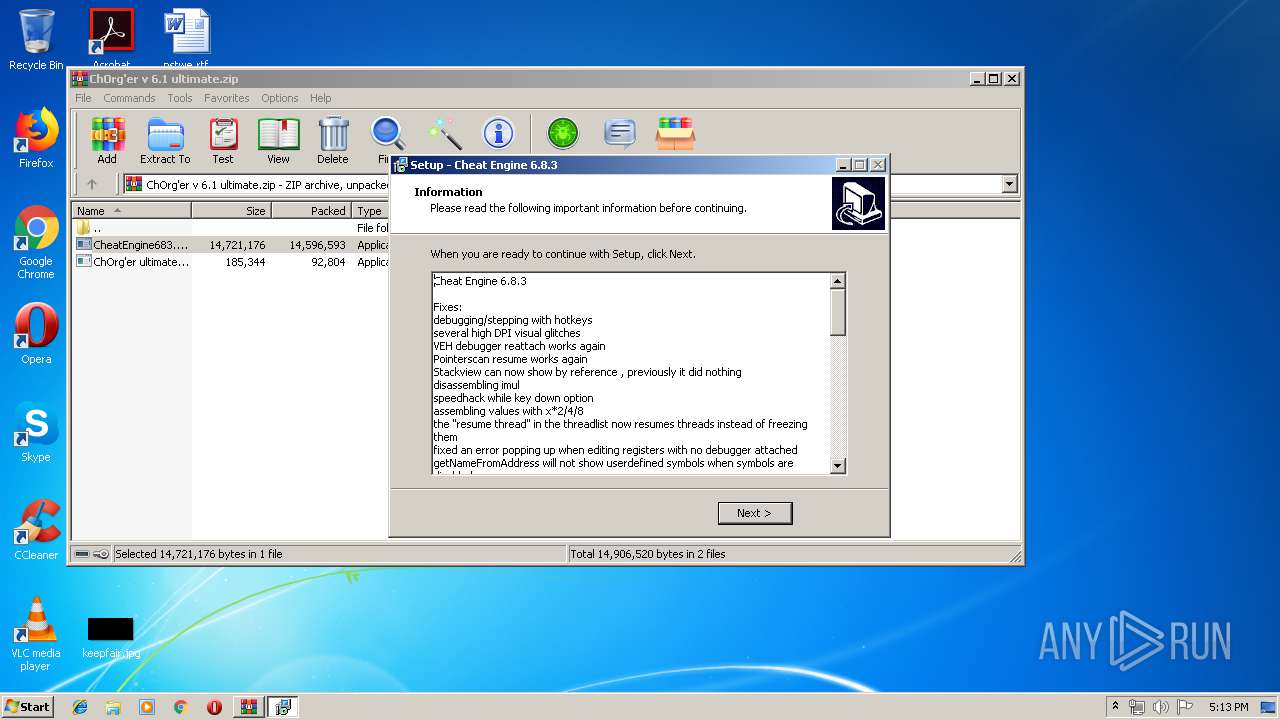Viewport: 1280px width, 720px height.
Task: Click the Delete trash can icon
Action: pos(333,141)
